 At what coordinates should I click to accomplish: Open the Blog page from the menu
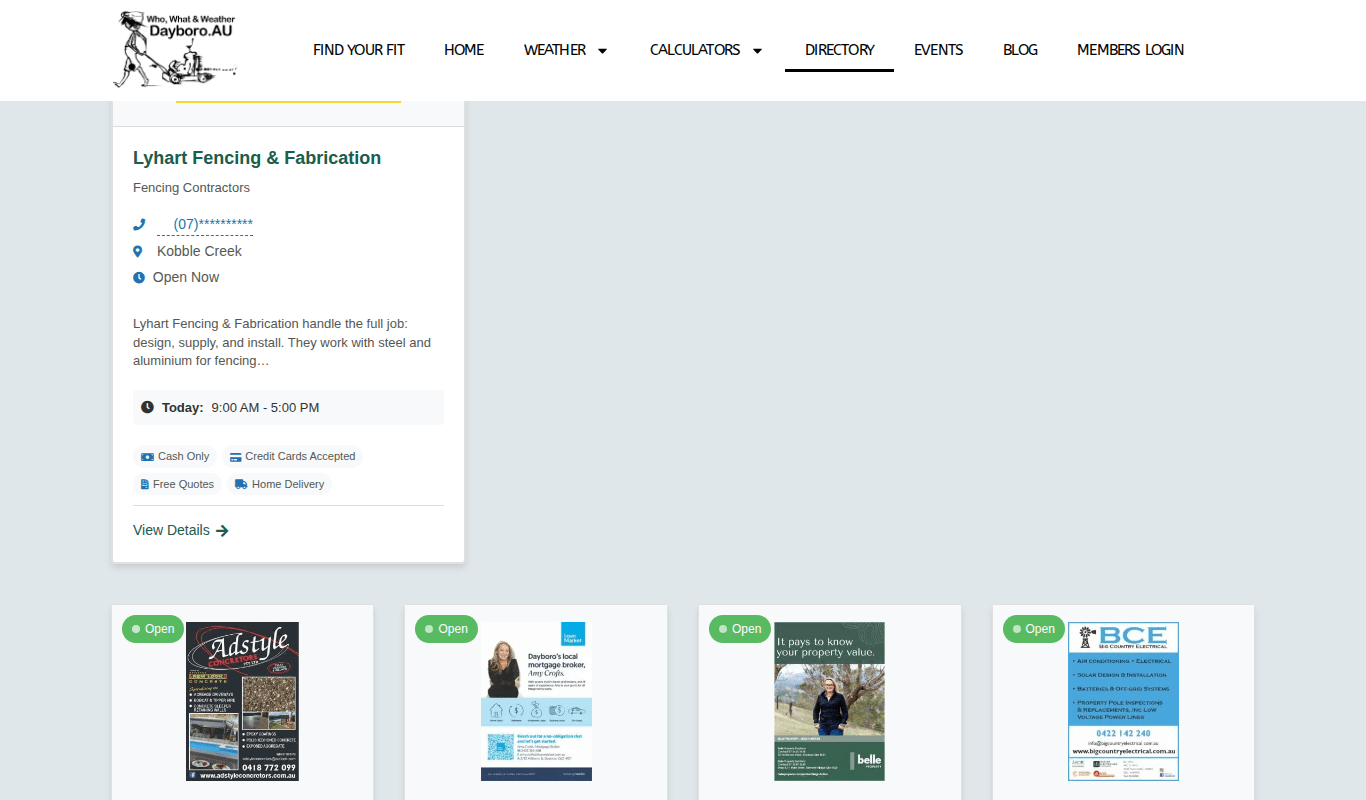[1020, 50]
